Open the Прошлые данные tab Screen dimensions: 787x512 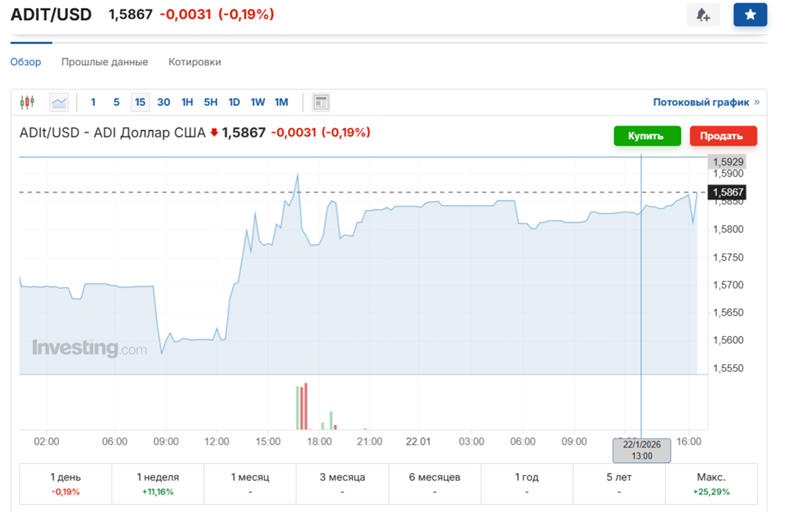pyautogui.click(x=104, y=62)
